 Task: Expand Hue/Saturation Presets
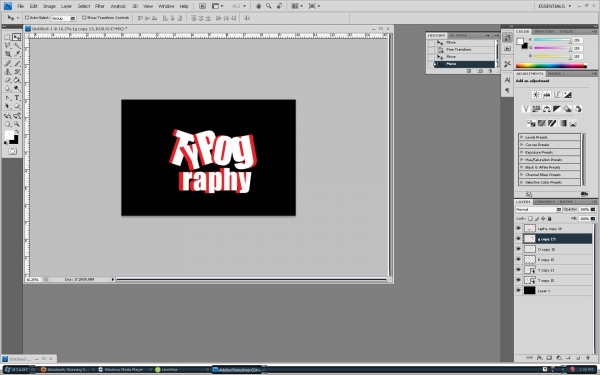pyautogui.click(x=522, y=160)
